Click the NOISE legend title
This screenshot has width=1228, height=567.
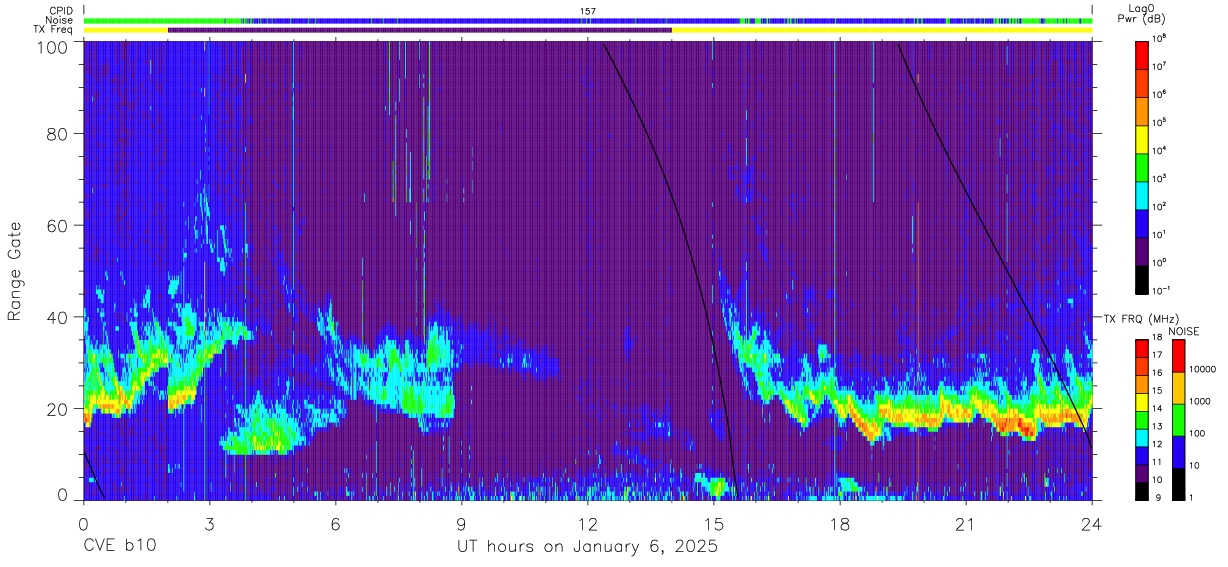tap(1183, 330)
